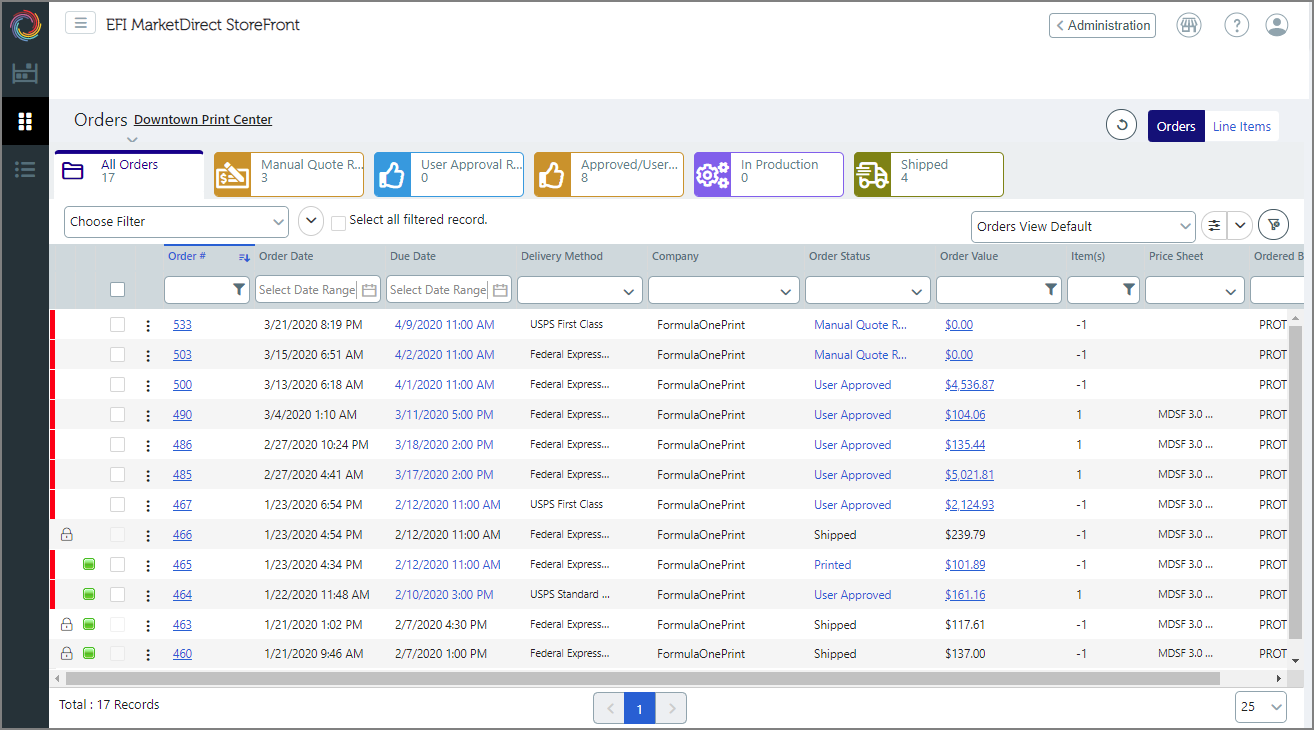Click the green status icon on order 465
Image resolution: width=1314 pixels, height=731 pixels.
pyautogui.click(x=89, y=565)
